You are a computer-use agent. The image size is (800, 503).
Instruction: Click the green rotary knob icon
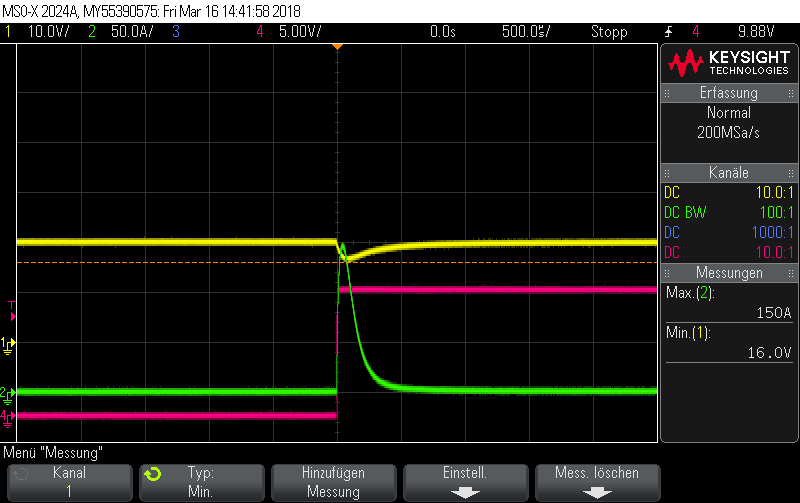click(153, 474)
